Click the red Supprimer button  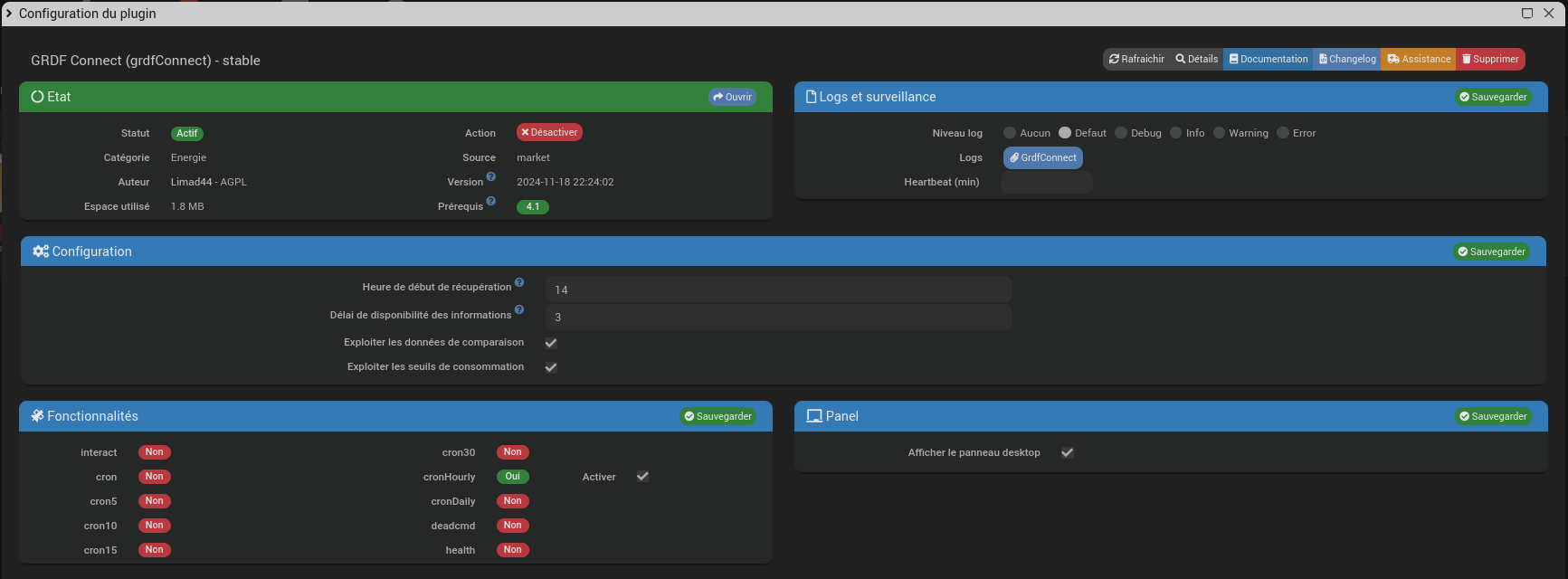[1490, 59]
